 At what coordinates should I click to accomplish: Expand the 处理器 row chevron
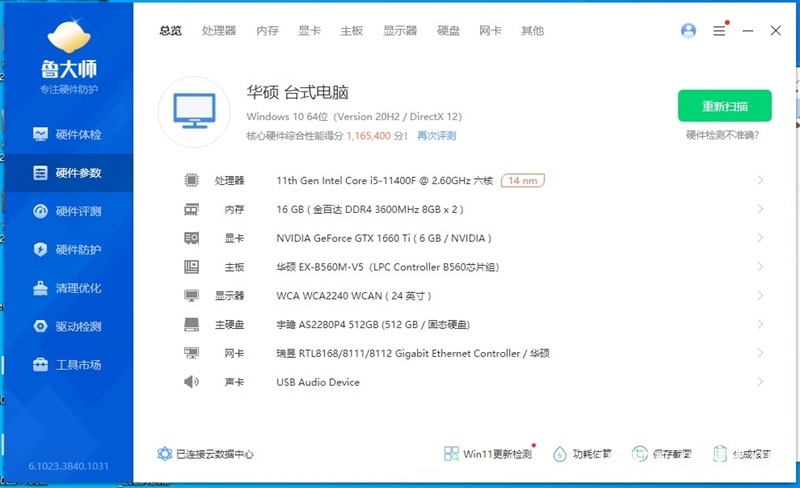click(760, 180)
